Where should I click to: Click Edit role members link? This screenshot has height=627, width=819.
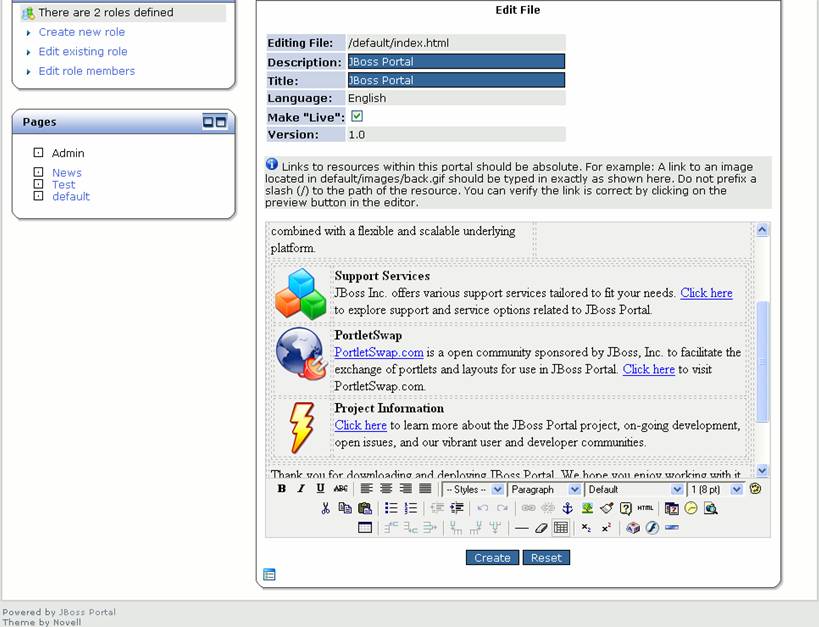[x=86, y=71]
